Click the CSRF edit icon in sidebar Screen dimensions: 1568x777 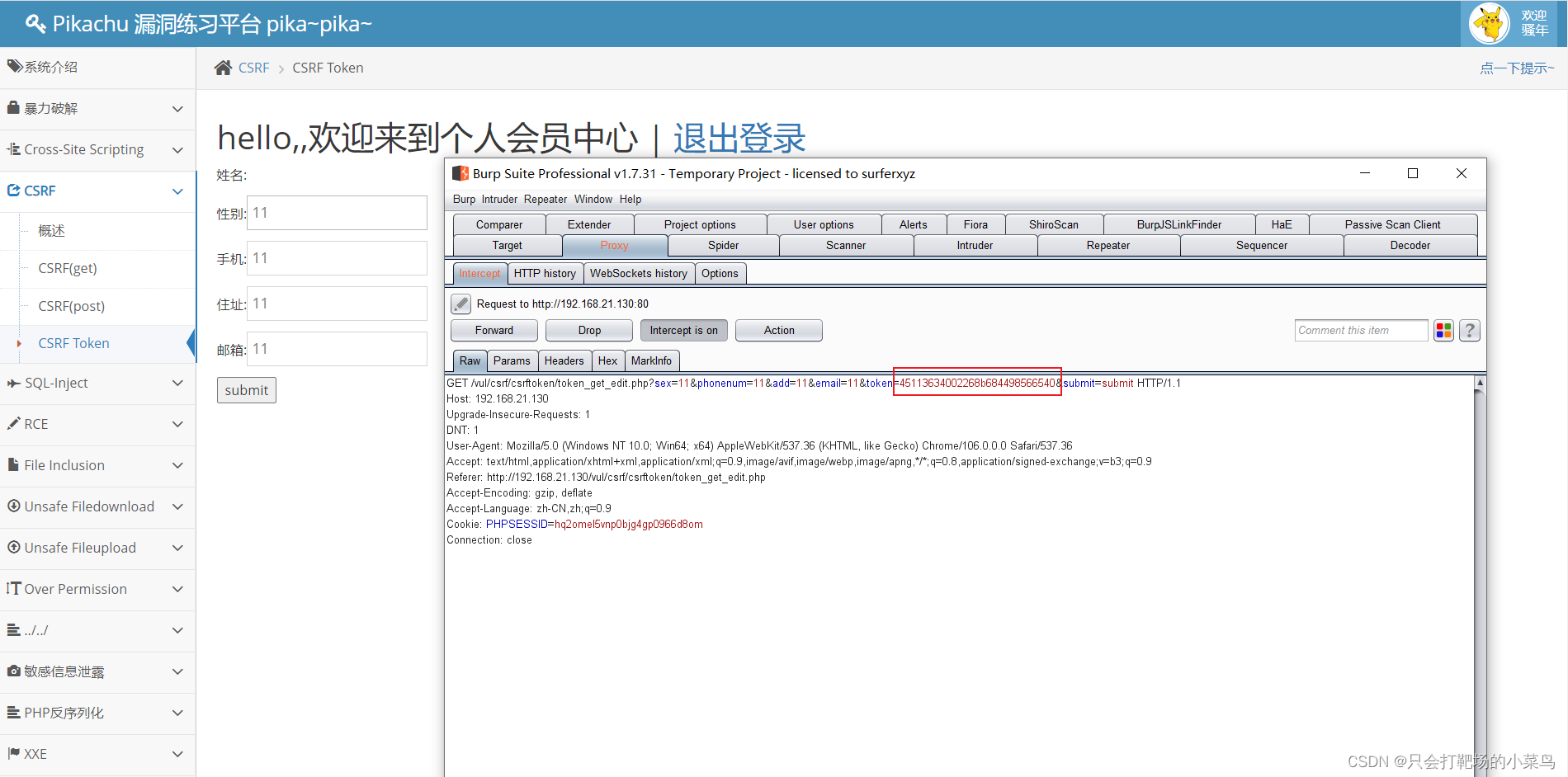[13, 191]
